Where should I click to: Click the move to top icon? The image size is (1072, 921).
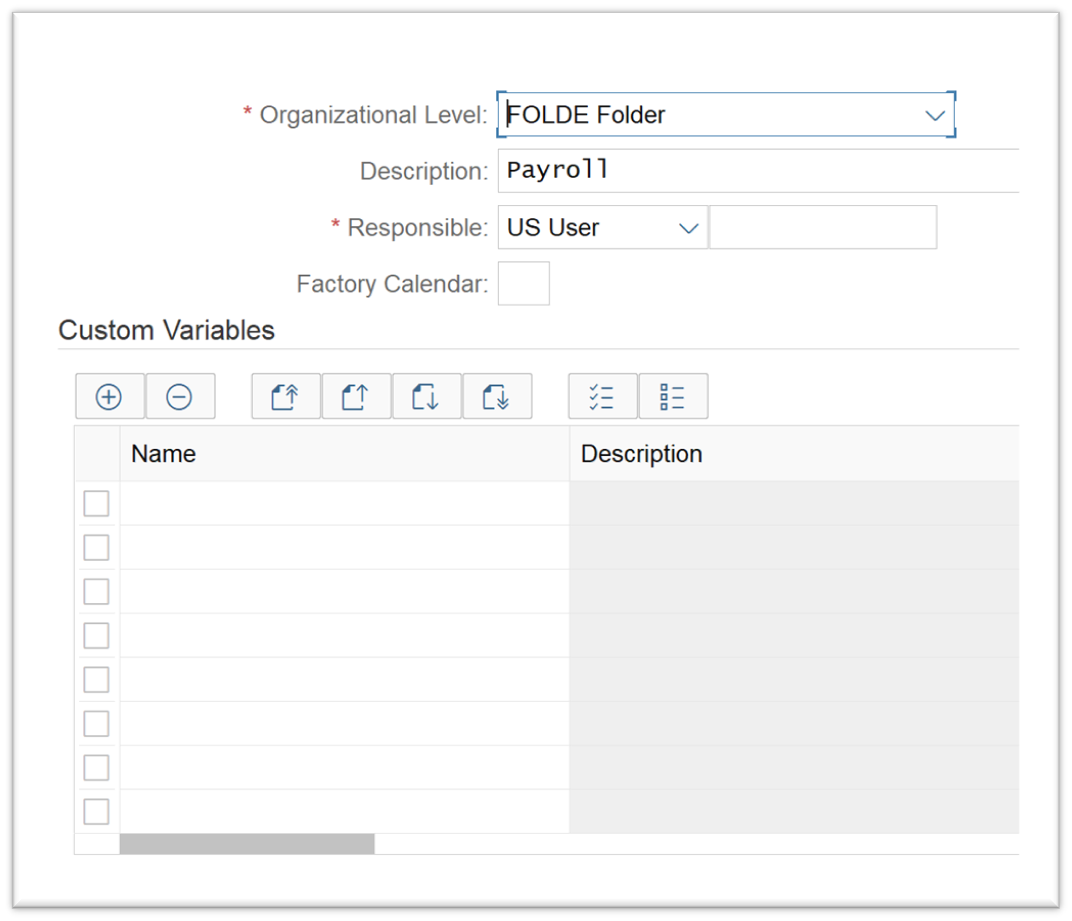click(286, 397)
